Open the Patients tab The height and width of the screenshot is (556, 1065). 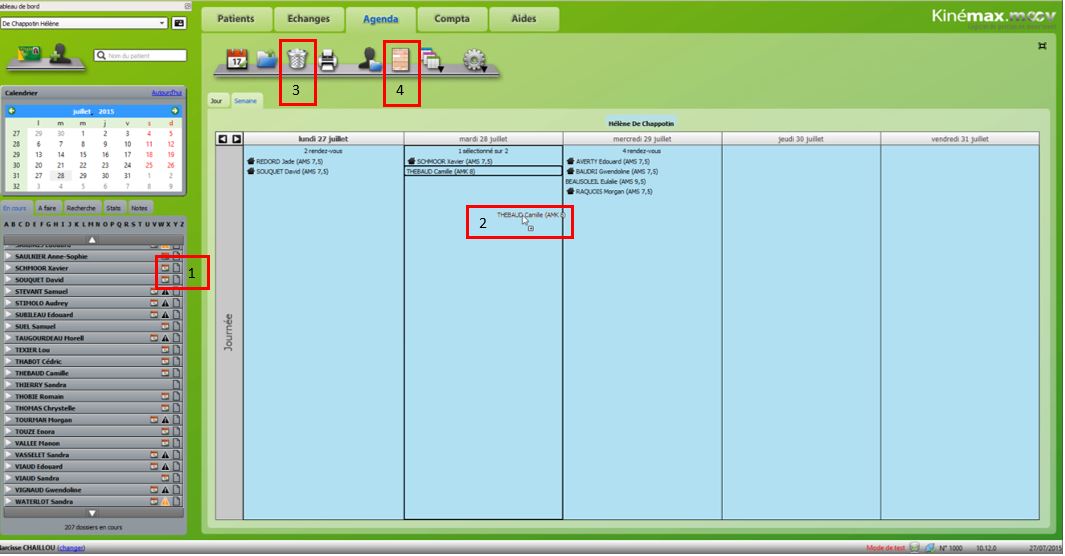(x=235, y=19)
